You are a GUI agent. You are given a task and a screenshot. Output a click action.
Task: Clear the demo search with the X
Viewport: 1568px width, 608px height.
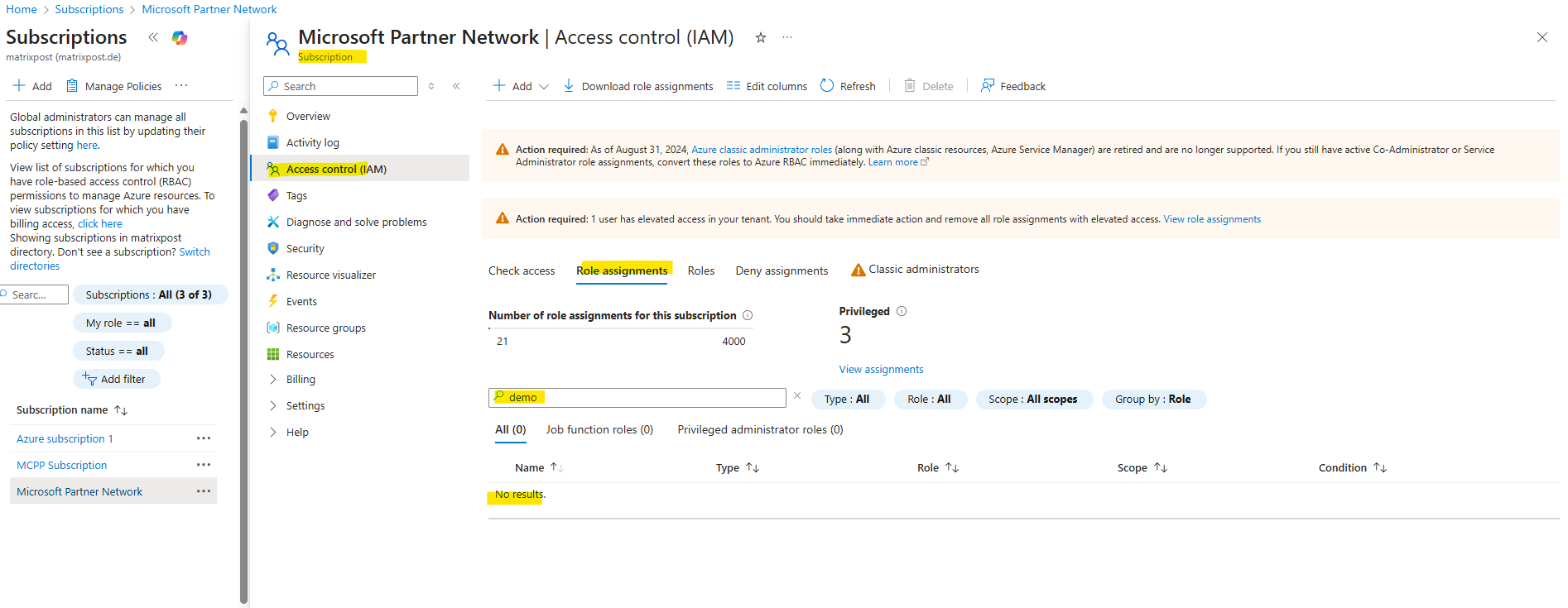pyautogui.click(x=797, y=395)
